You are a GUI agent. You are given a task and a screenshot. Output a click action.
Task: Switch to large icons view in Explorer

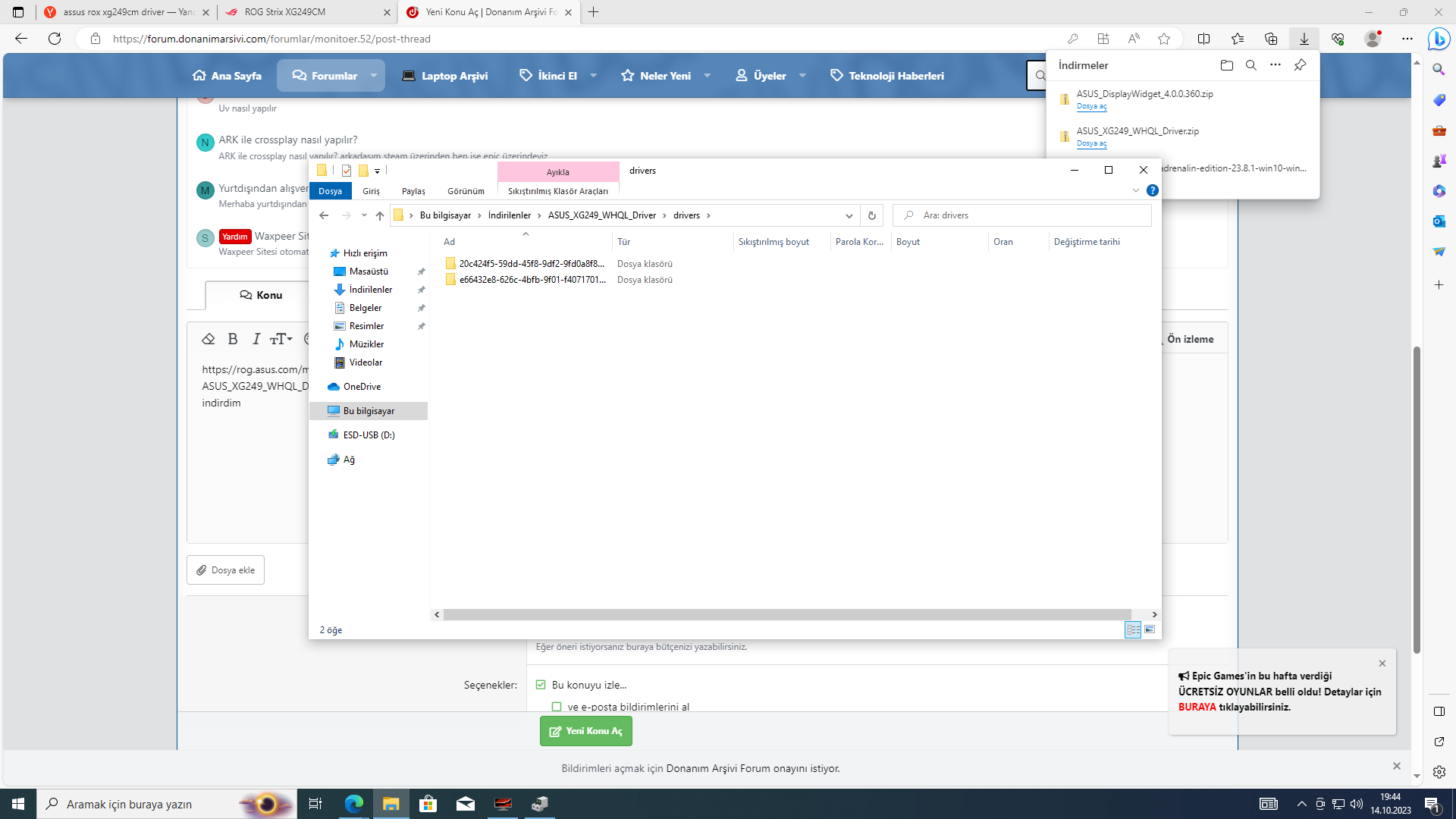point(1150,629)
